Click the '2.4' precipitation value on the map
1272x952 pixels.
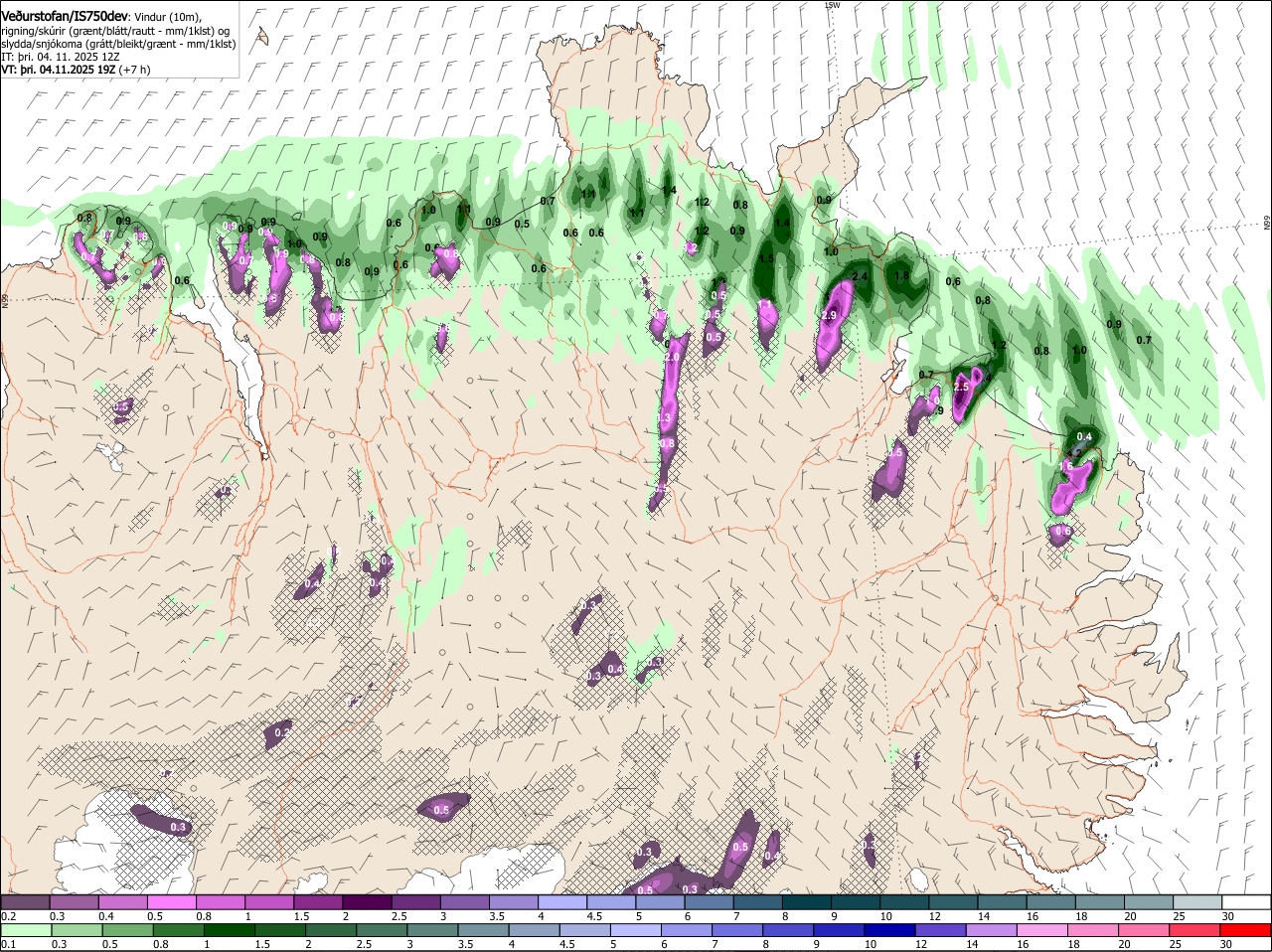tap(861, 276)
